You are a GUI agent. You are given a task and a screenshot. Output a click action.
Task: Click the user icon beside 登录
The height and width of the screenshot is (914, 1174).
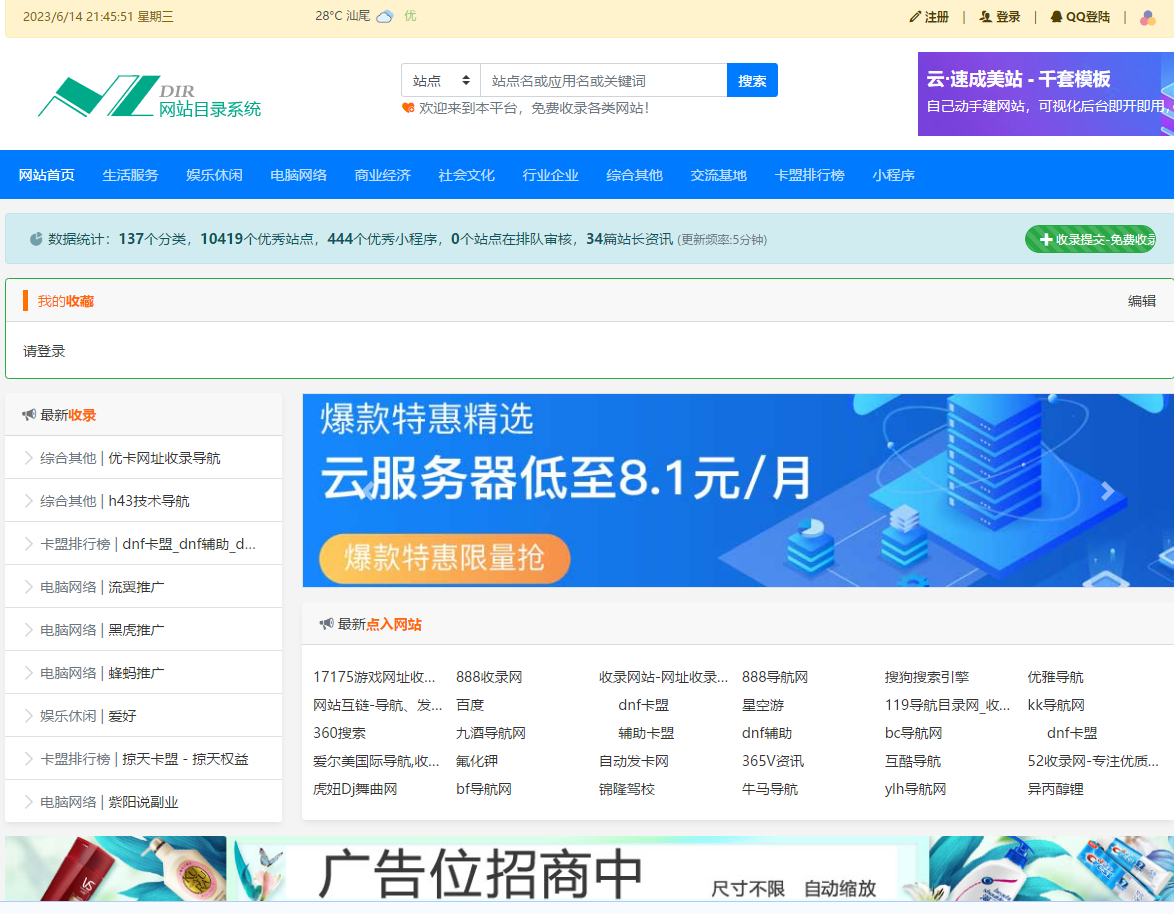(986, 17)
